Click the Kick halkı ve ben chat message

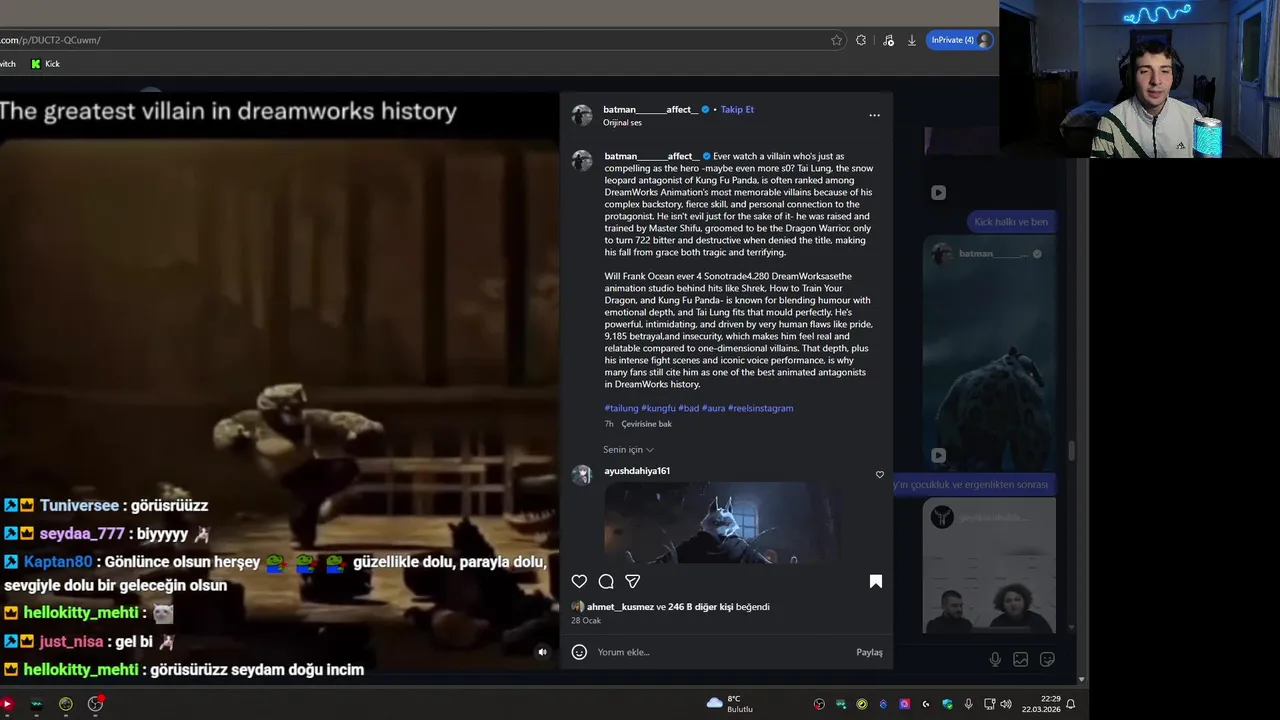click(x=1011, y=222)
